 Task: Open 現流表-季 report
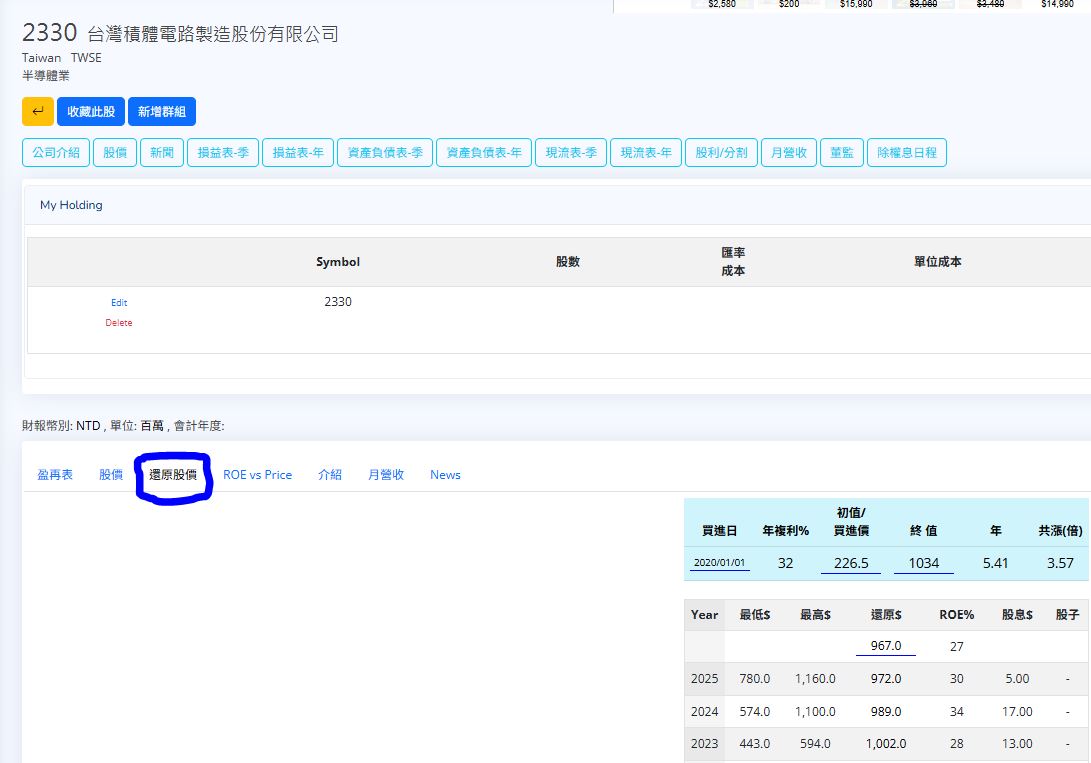point(571,152)
